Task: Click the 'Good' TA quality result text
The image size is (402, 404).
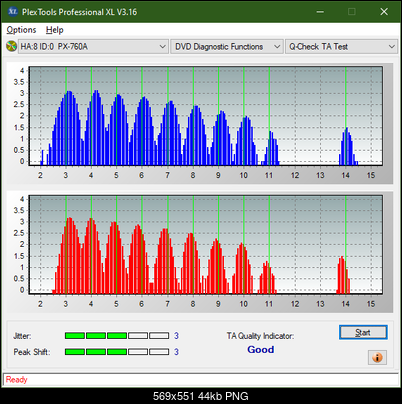Action: click(x=261, y=349)
